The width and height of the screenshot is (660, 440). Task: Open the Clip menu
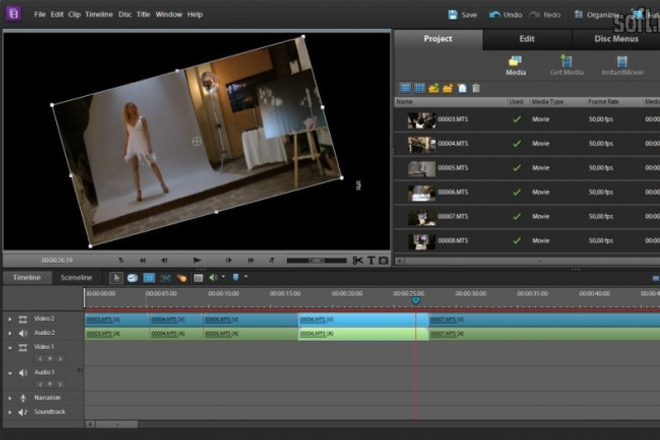coord(74,14)
